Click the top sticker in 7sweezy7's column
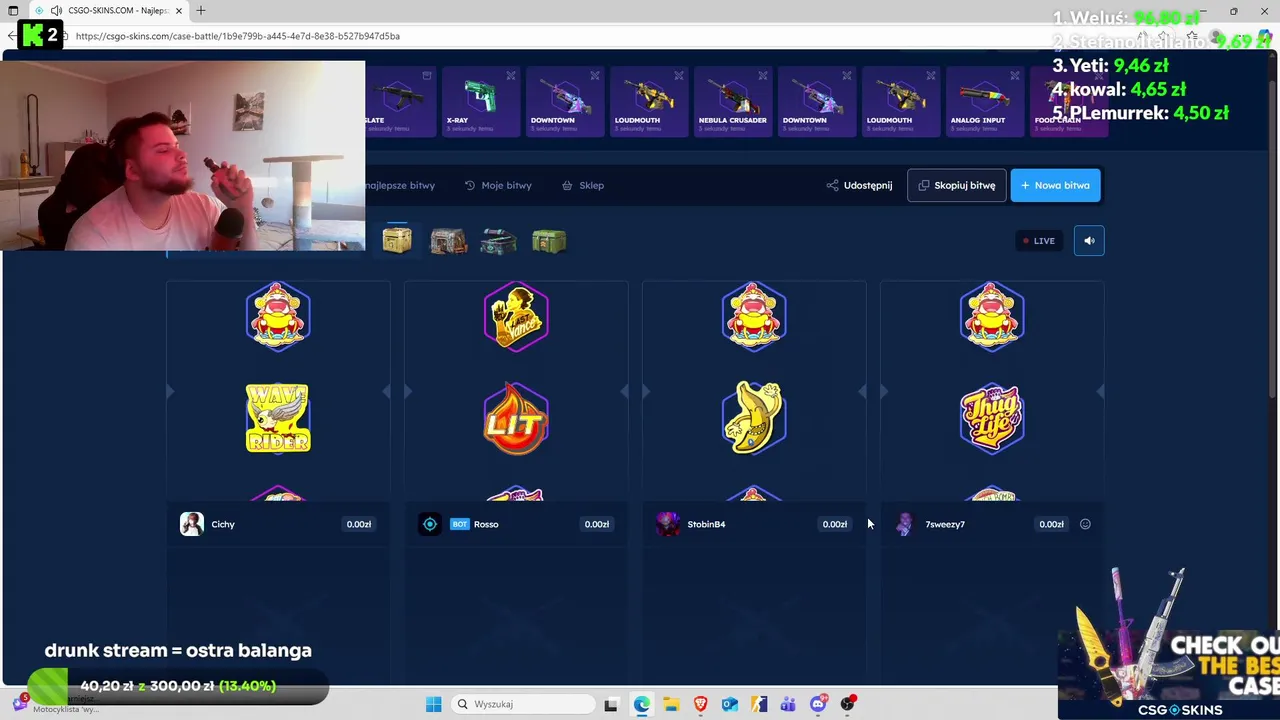 tap(992, 316)
